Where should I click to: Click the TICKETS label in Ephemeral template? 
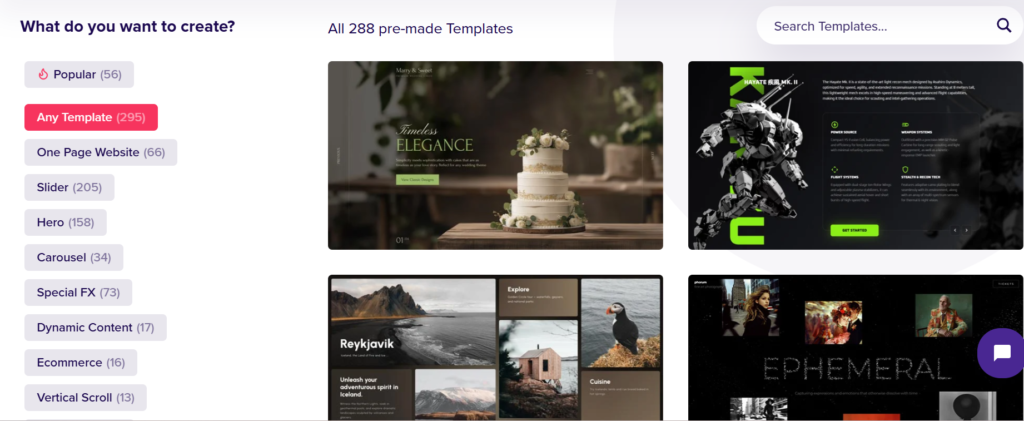(x=1005, y=284)
